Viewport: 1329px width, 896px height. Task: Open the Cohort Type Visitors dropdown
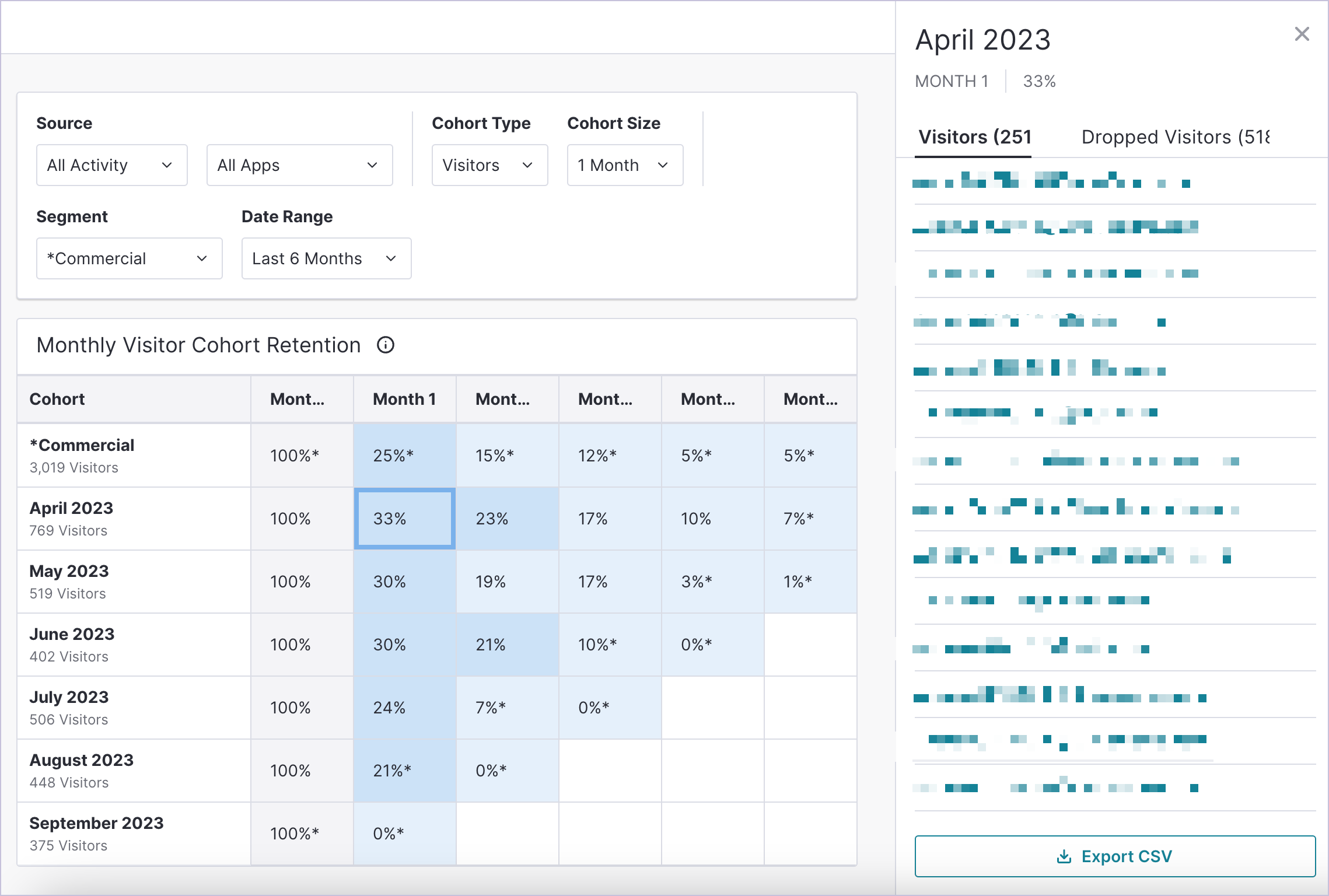pos(489,165)
